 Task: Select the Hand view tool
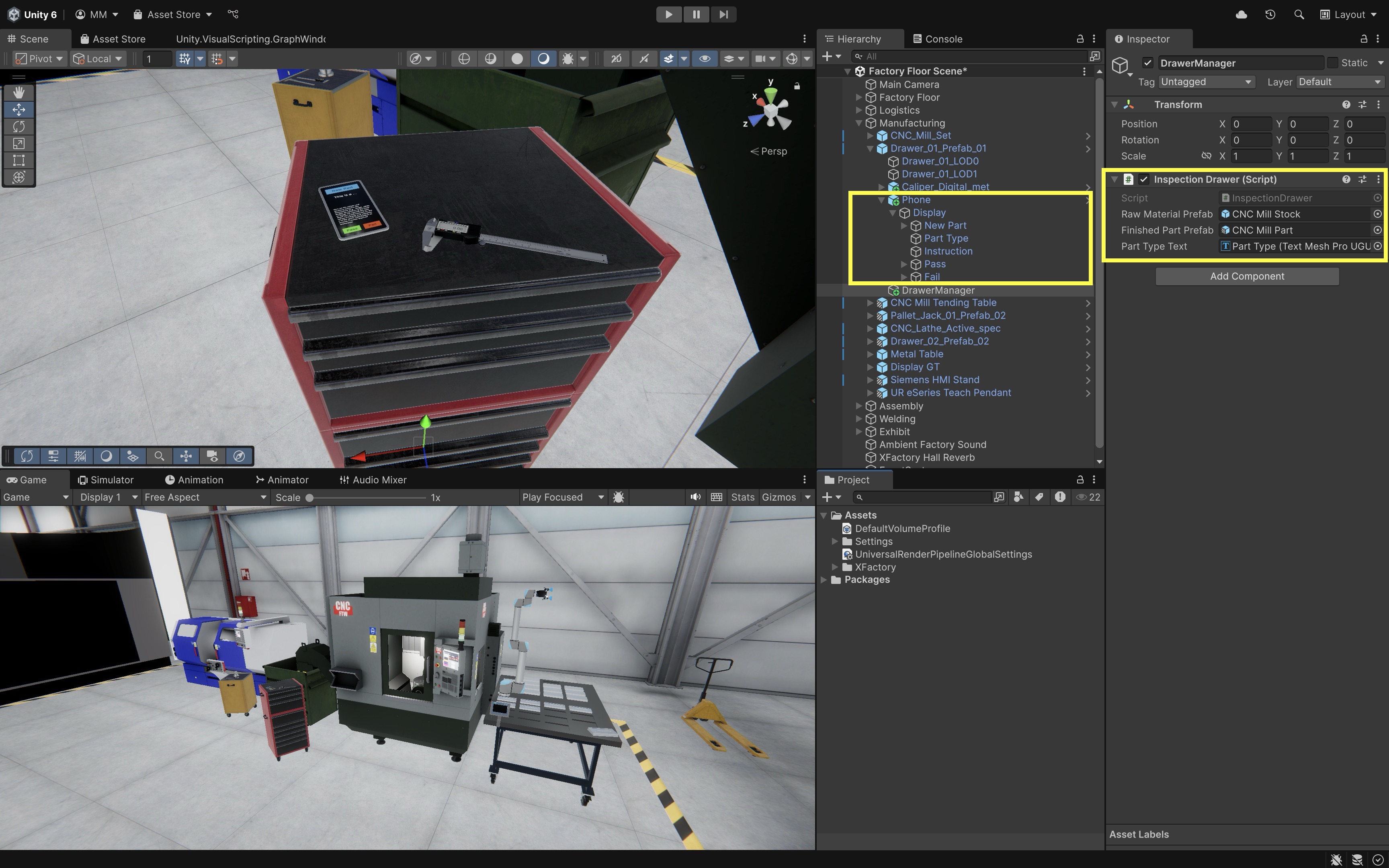coord(18,92)
